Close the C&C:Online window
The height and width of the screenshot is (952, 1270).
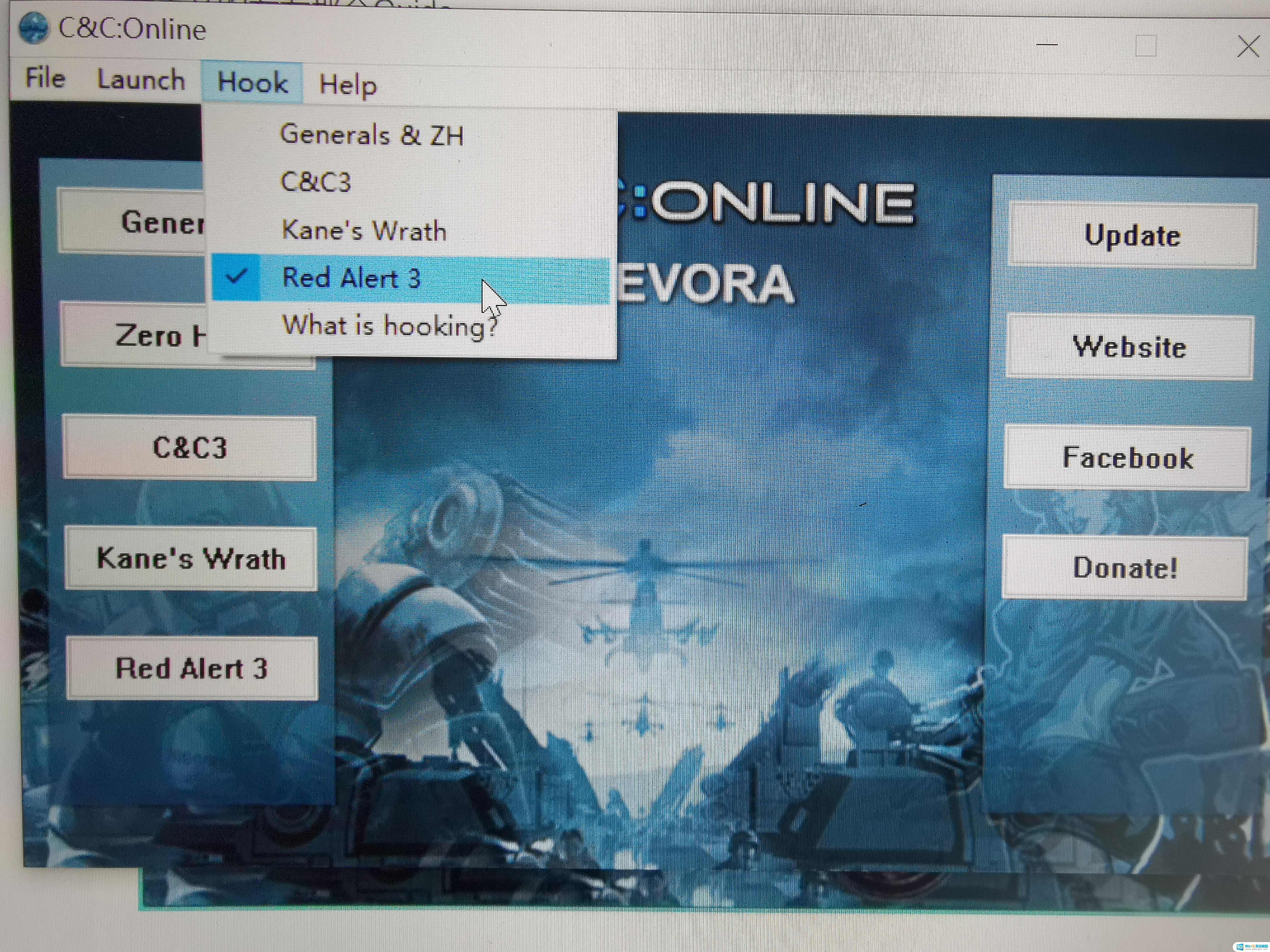tap(1248, 46)
